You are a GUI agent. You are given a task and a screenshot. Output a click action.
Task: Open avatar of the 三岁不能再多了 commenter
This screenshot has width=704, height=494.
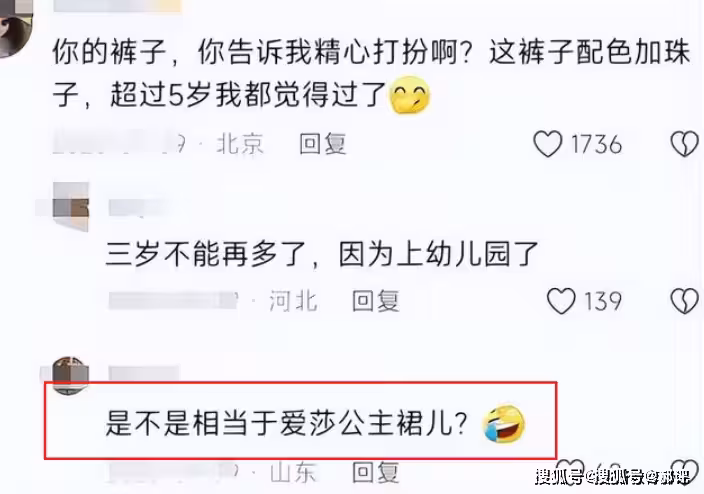click(70, 207)
